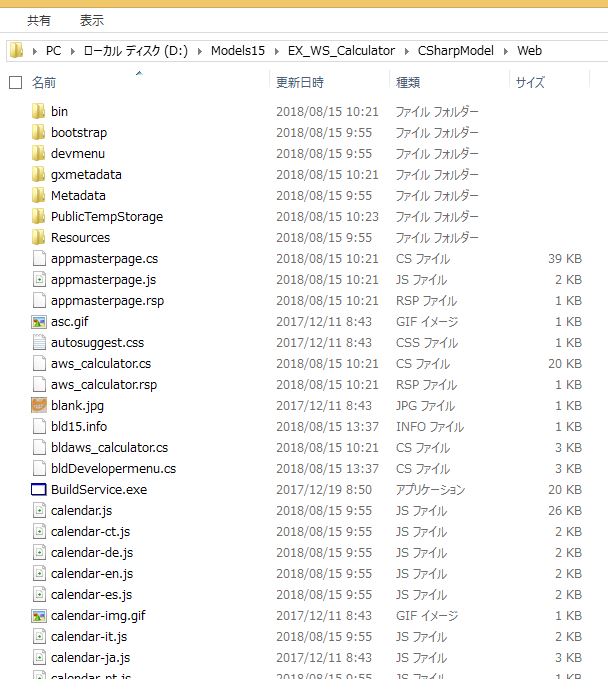The height and width of the screenshot is (695, 608).
Task: Toggle the select-all checkbox in header
Action: click(x=16, y=82)
